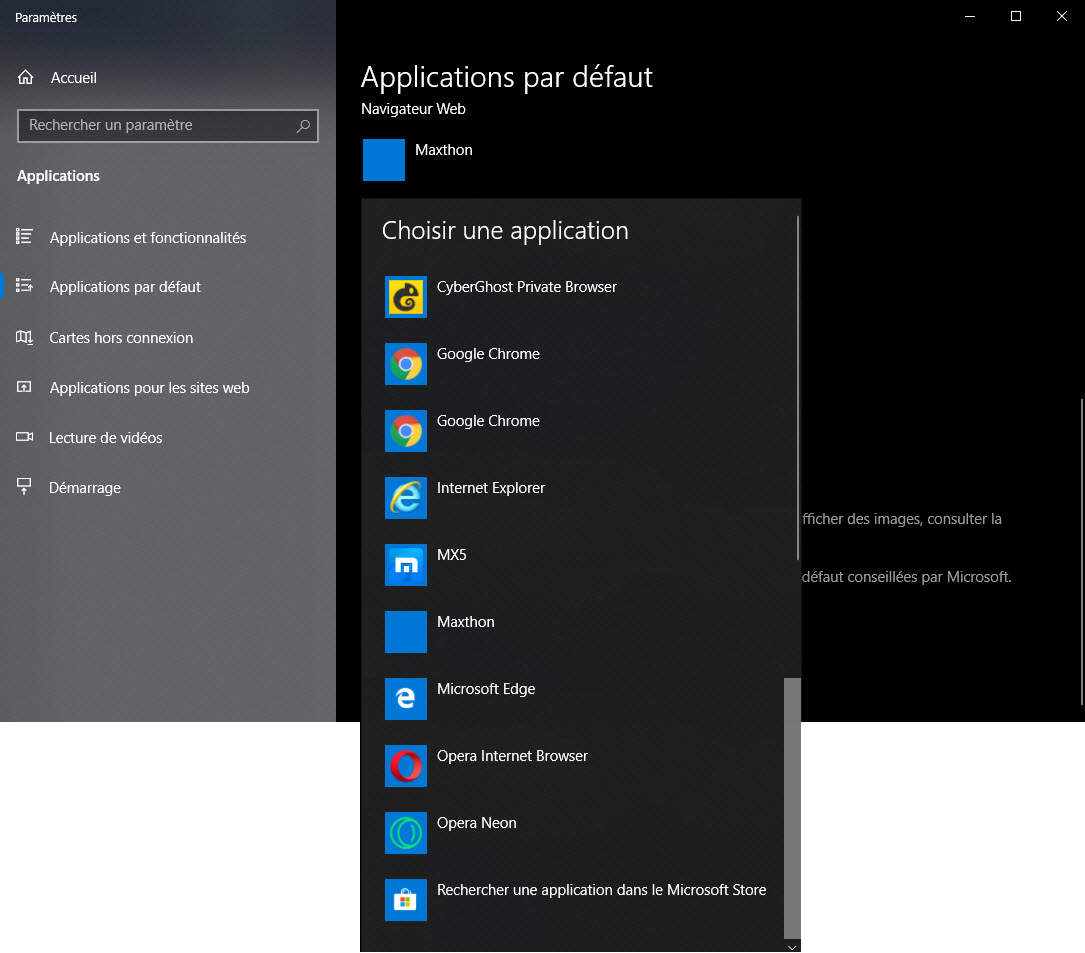
Task: Click the Opera Internet Browser icon
Action: [405, 766]
